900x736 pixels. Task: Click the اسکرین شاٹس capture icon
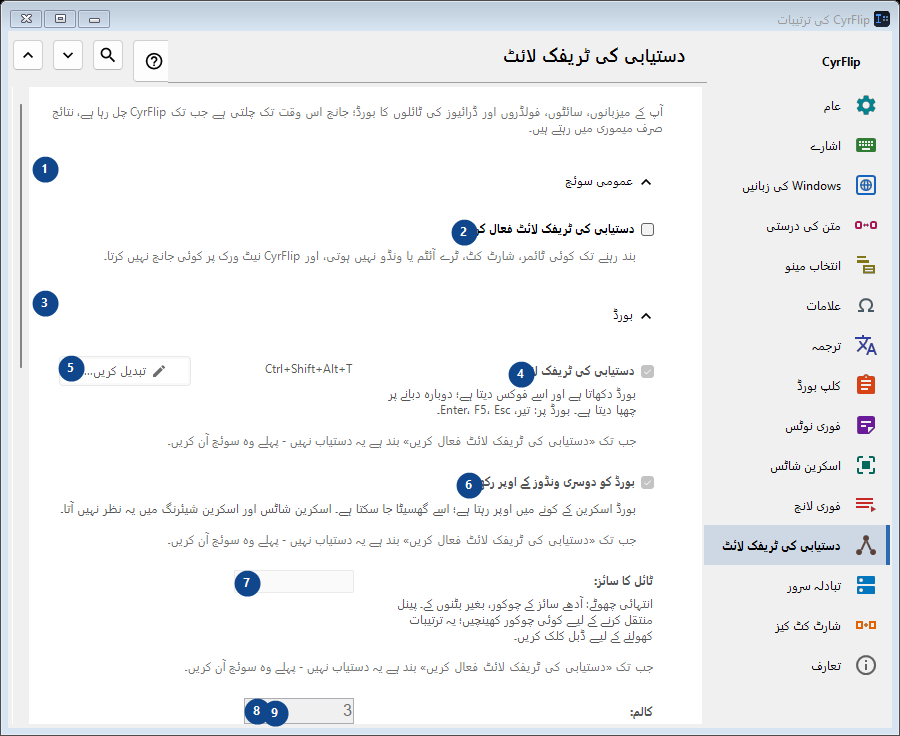pyautogui.click(x=866, y=465)
